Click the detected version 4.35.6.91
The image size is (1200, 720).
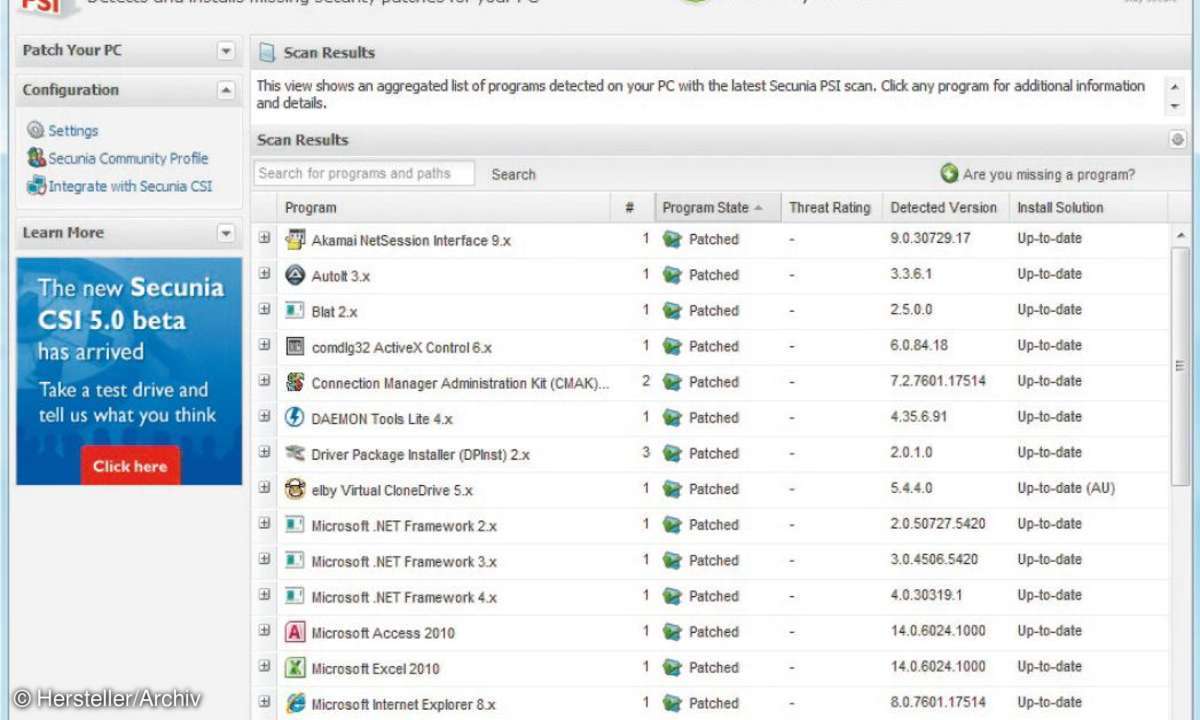(918, 416)
